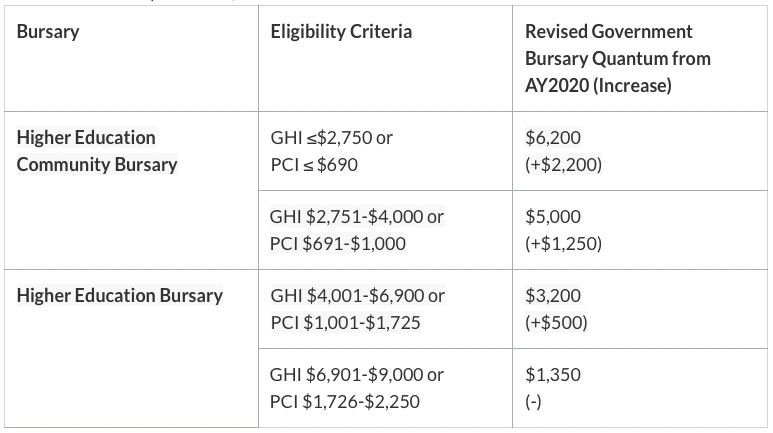Select the "Higher Education Community Bursary" cell
This screenshot has height=433, width=773.
96,150
